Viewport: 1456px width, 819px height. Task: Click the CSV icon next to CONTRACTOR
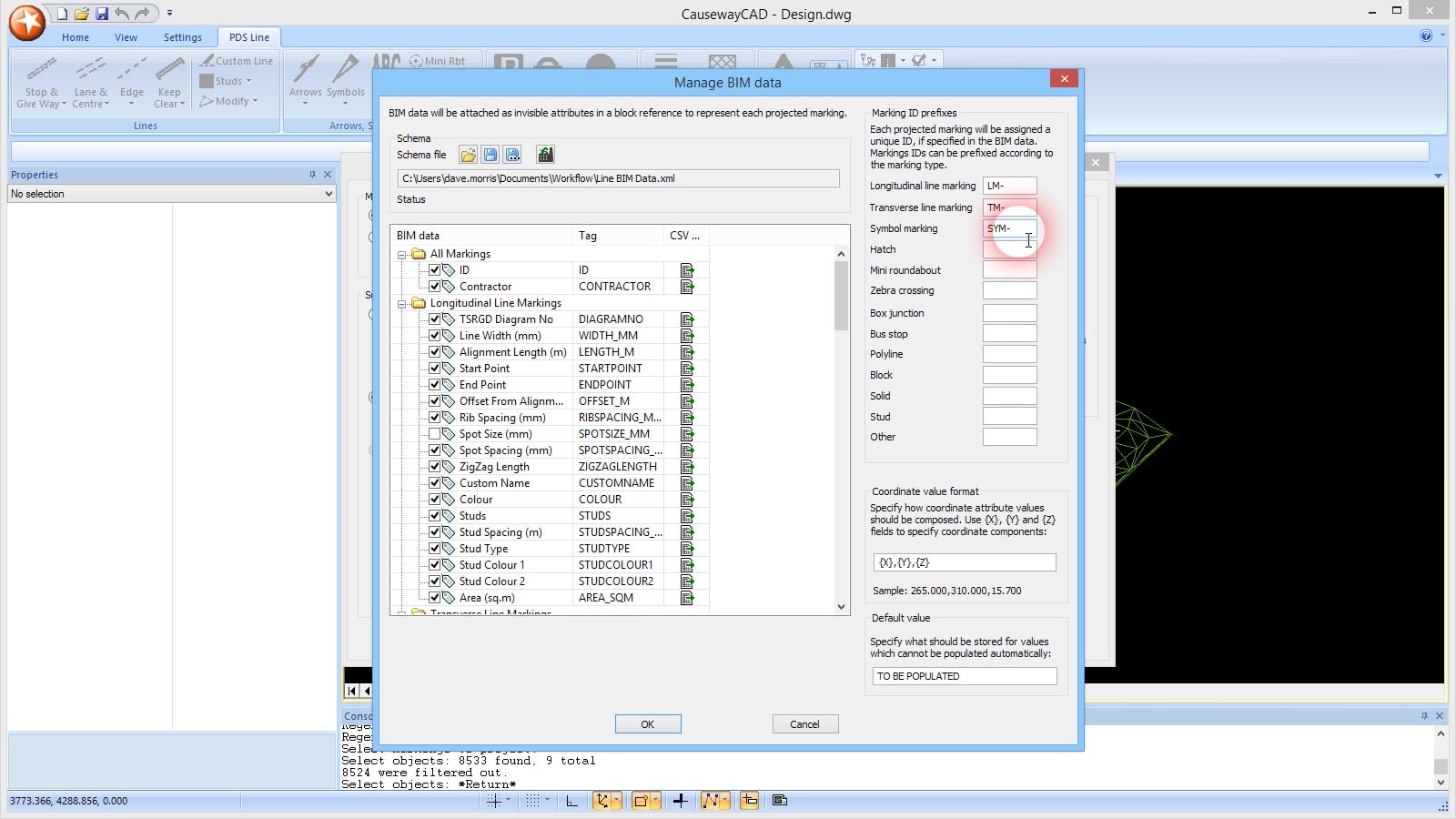pyautogui.click(x=687, y=286)
